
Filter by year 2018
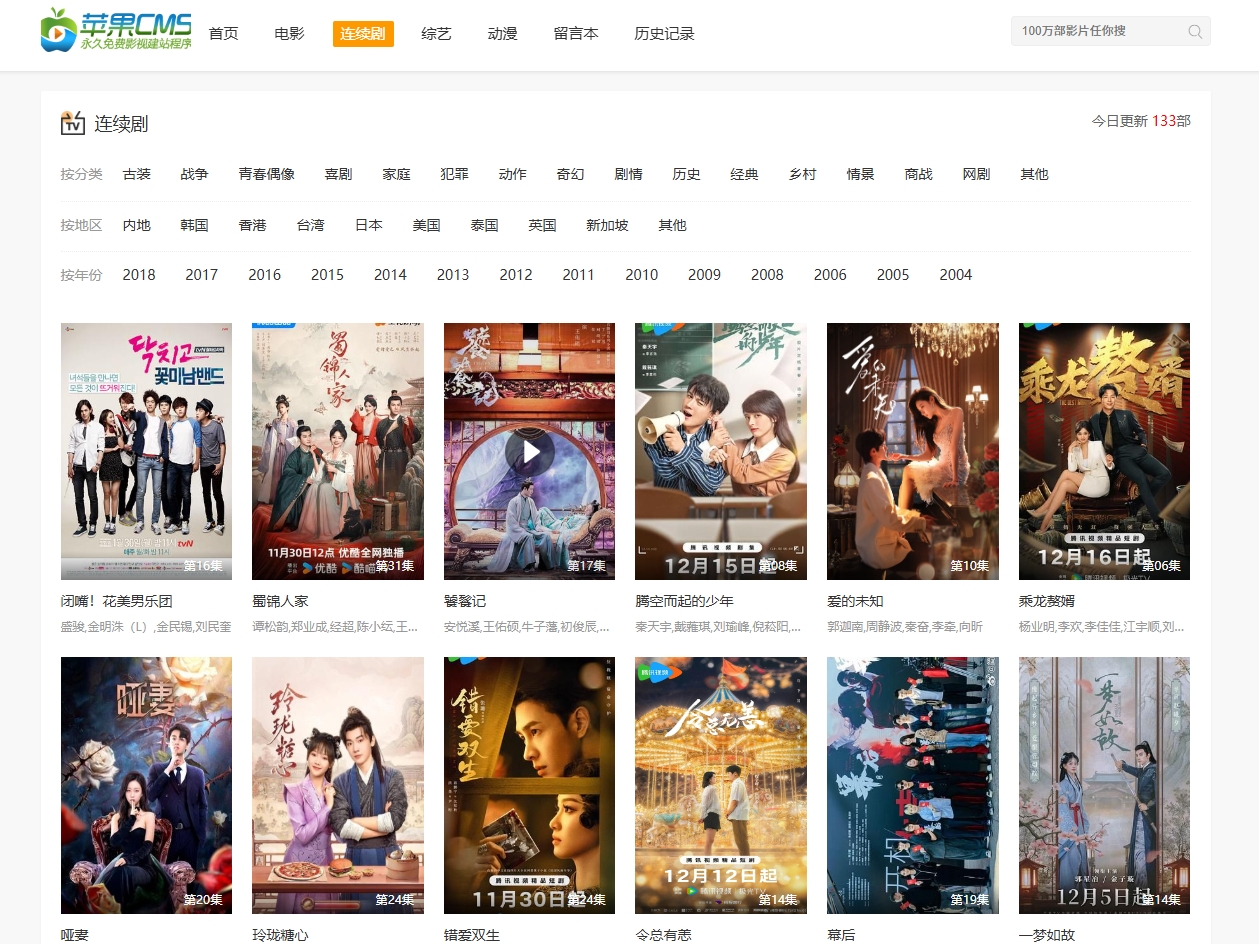(x=139, y=275)
